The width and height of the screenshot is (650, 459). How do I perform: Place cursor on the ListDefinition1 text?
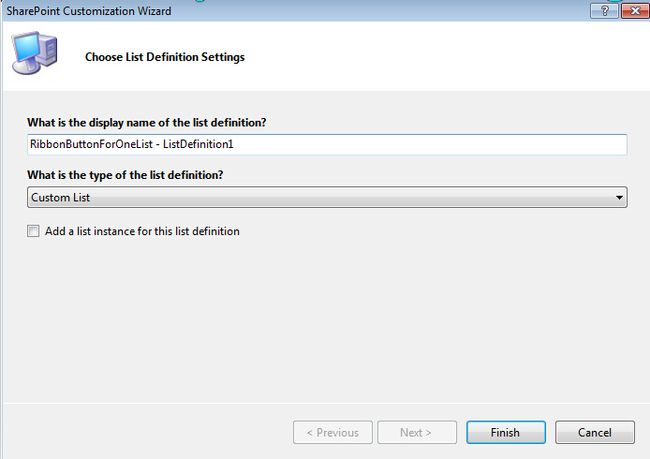[x=198, y=144]
